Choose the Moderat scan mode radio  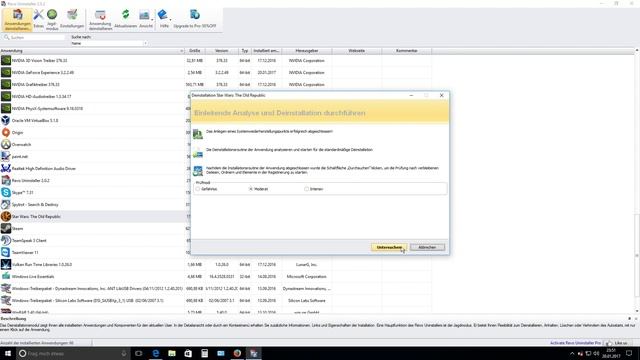(251, 189)
